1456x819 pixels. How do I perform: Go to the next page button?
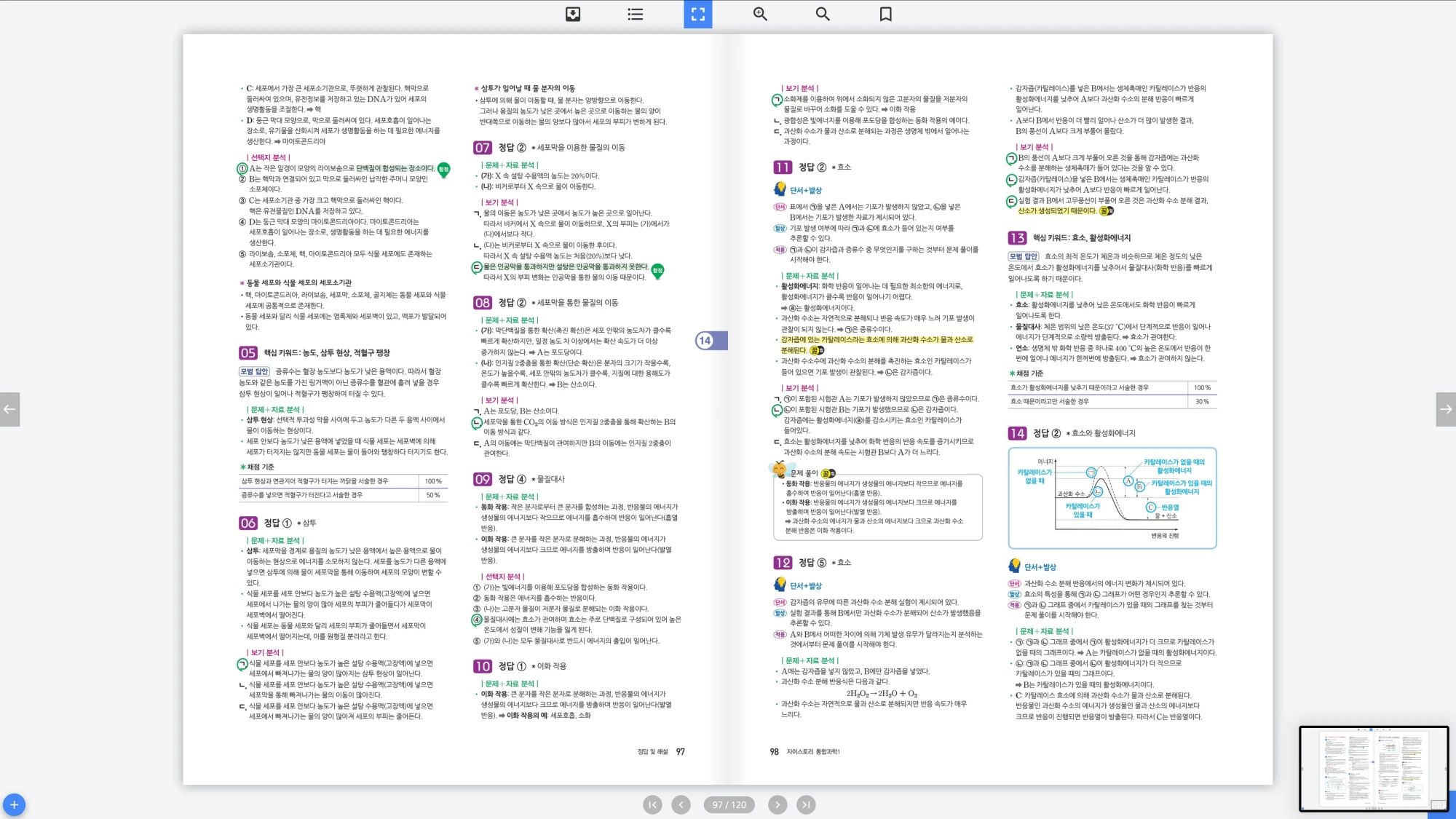click(778, 804)
